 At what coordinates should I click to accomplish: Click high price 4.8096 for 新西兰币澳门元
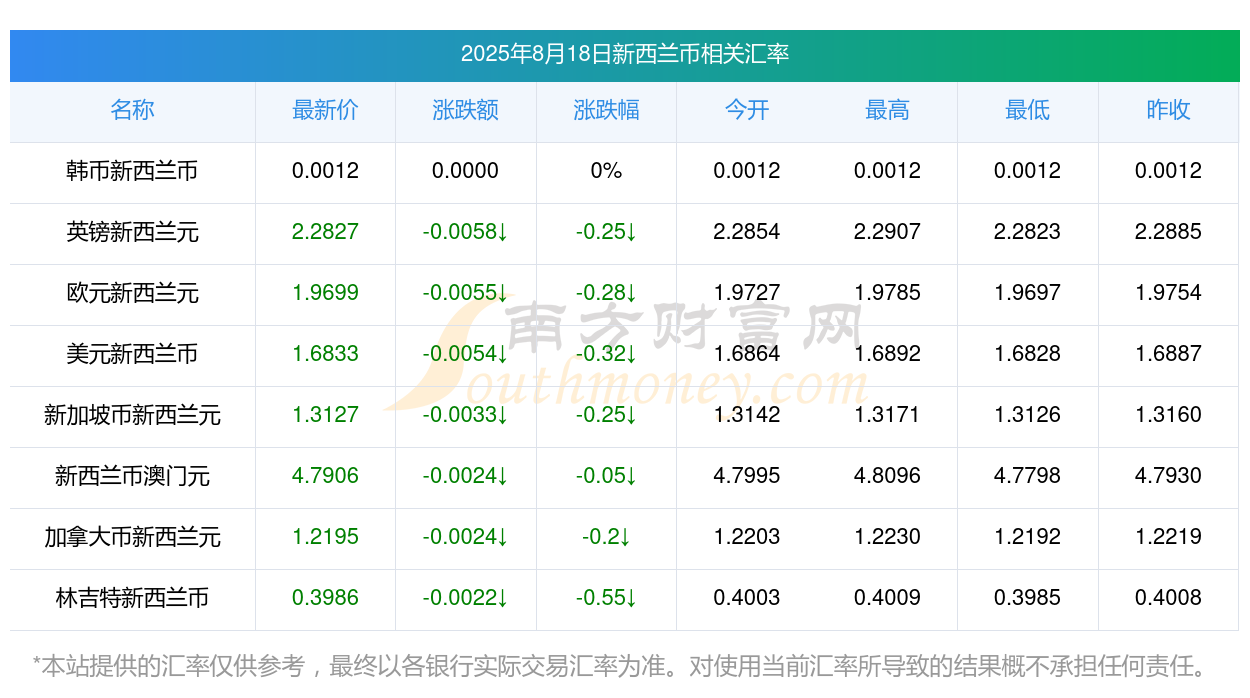pyautogui.click(x=887, y=476)
